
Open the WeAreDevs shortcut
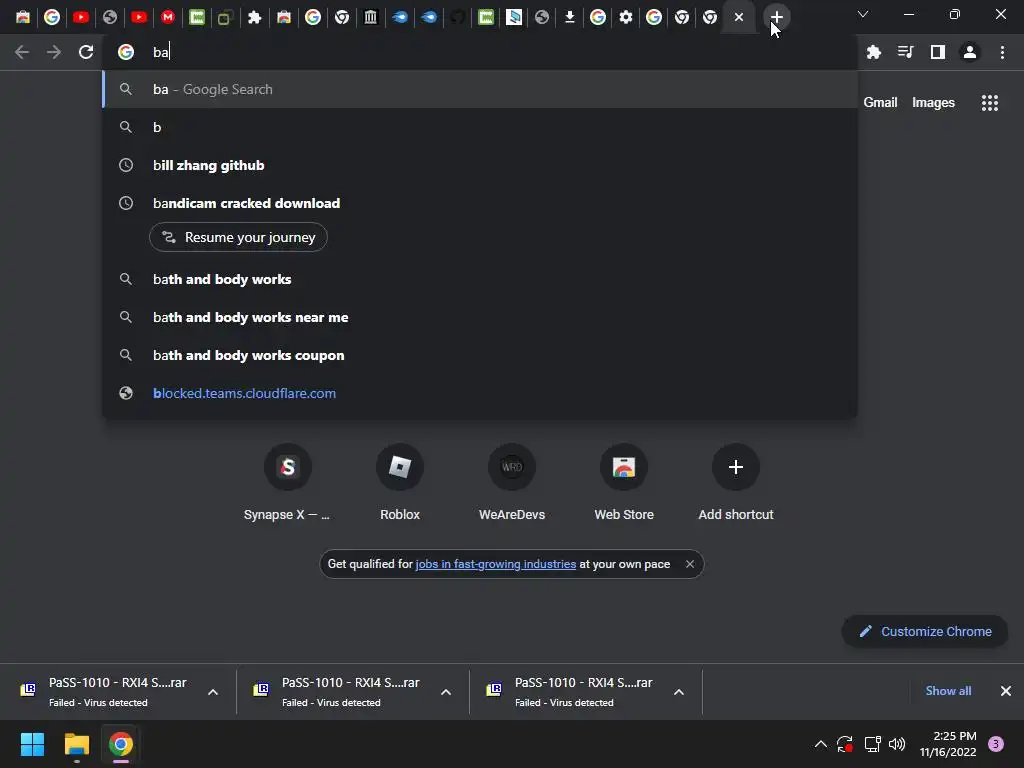click(x=512, y=482)
